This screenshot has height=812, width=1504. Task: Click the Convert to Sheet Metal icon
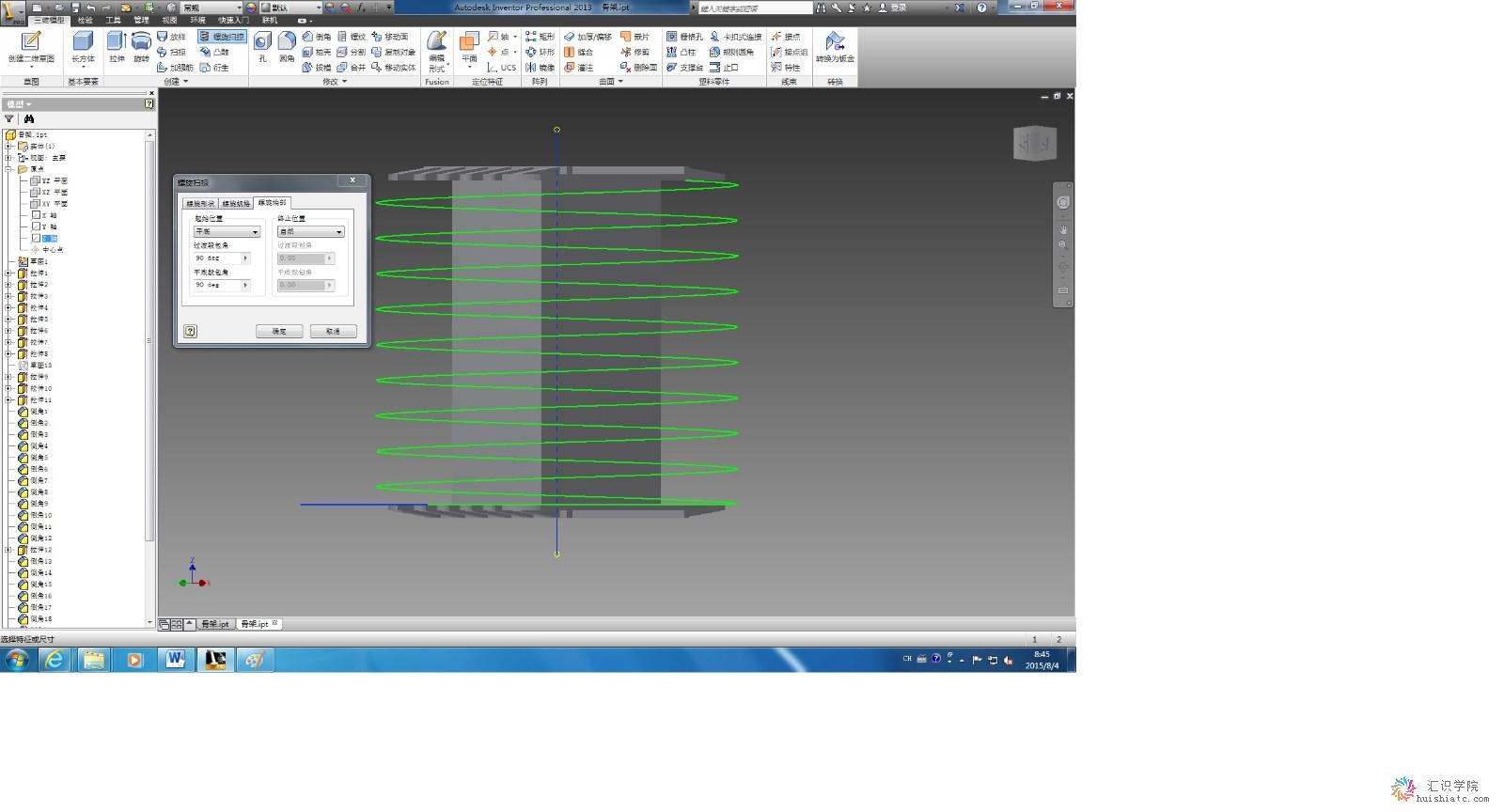tap(835, 47)
